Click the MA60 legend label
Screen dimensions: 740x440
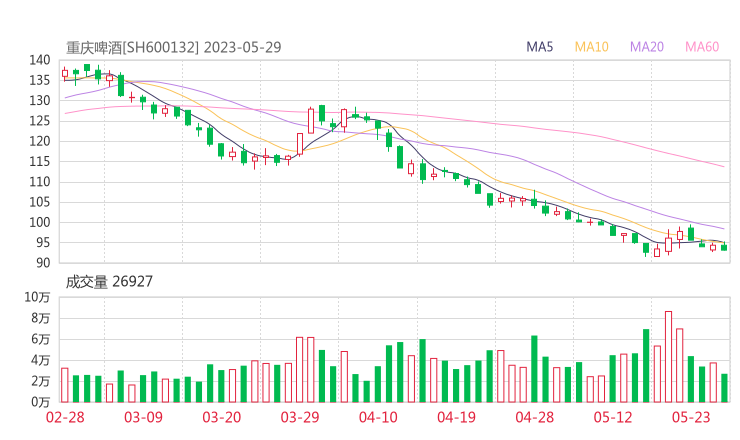coord(702,47)
